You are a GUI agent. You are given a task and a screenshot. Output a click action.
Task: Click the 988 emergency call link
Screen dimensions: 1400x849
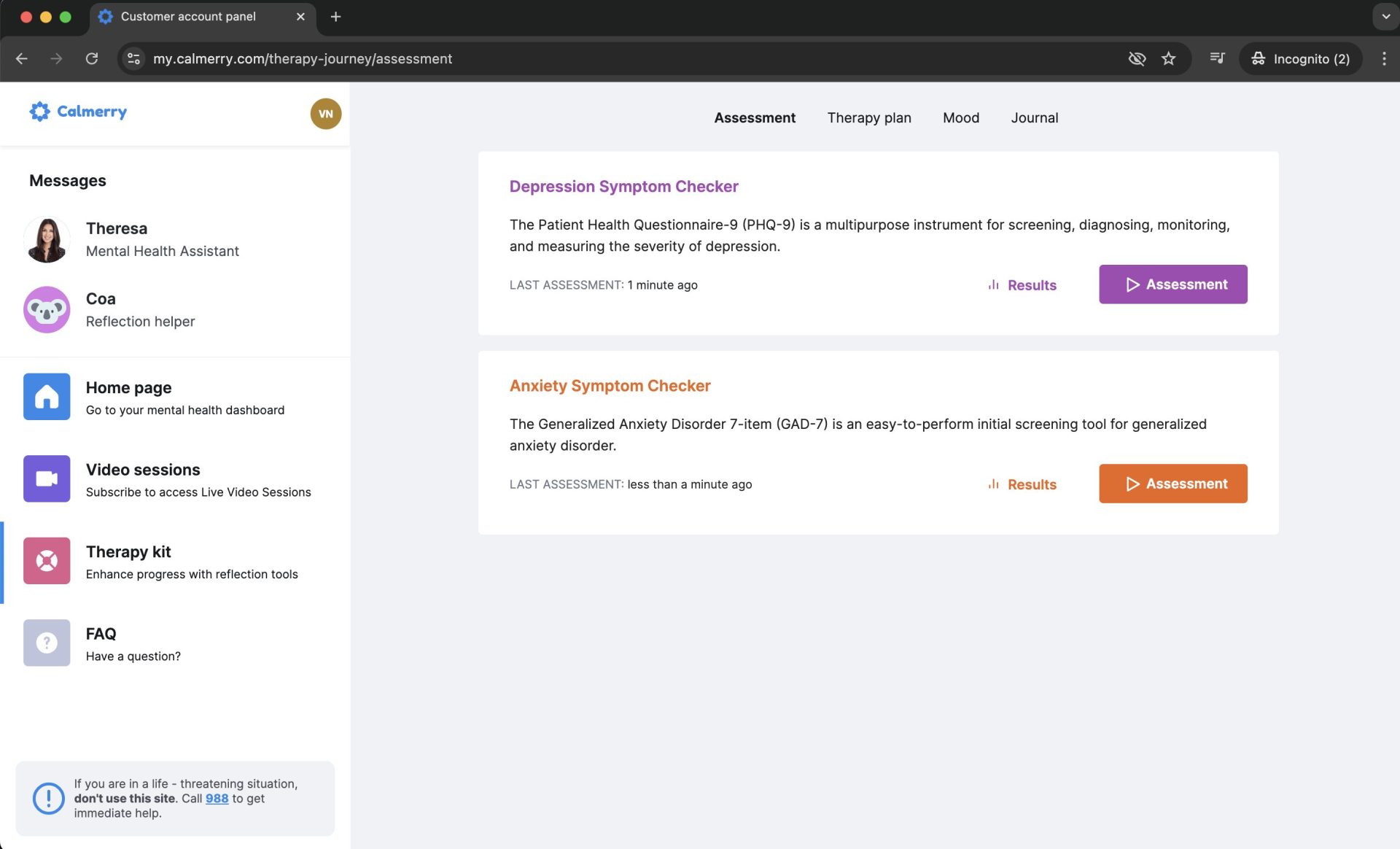(x=217, y=799)
